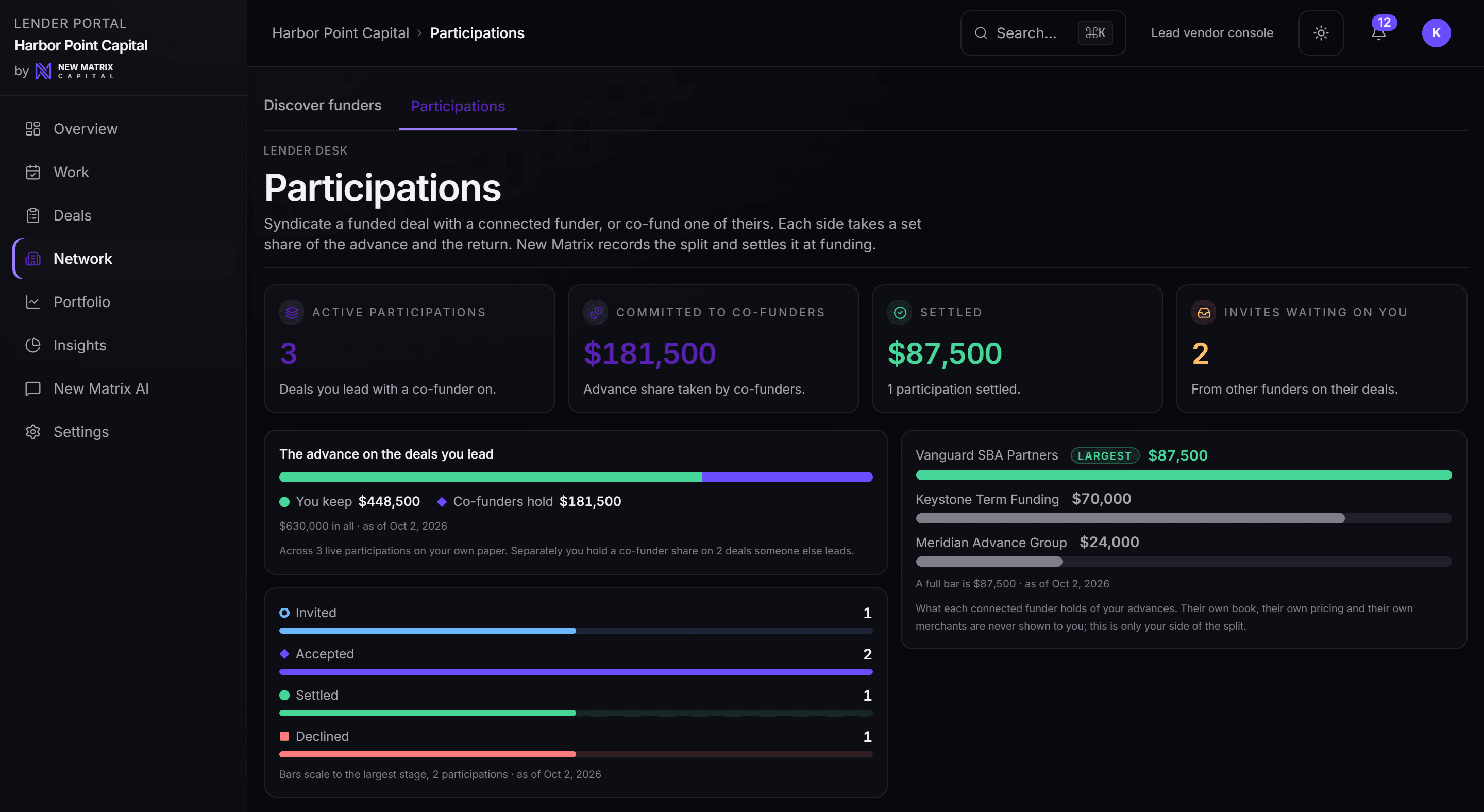Click the LARGEST badge
The width and height of the screenshot is (1484, 812).
click(1105, 455)
